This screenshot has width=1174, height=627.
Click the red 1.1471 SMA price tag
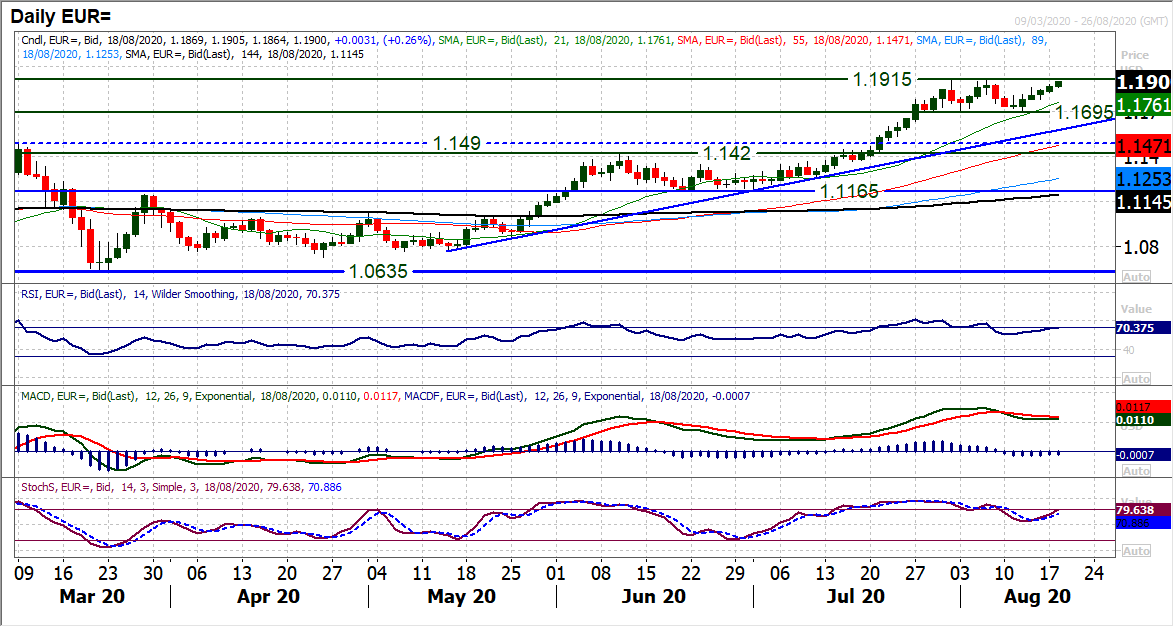point(1144,146)
